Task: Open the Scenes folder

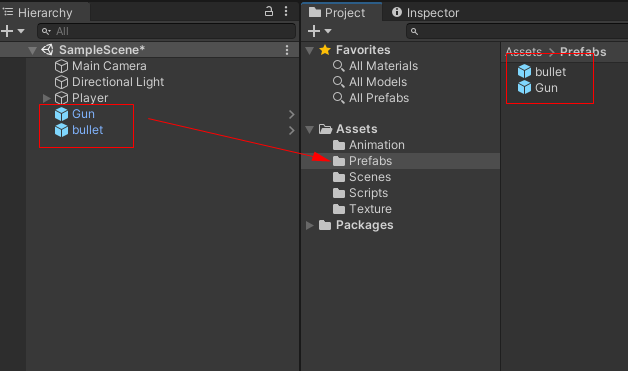Action: (370, 177)
